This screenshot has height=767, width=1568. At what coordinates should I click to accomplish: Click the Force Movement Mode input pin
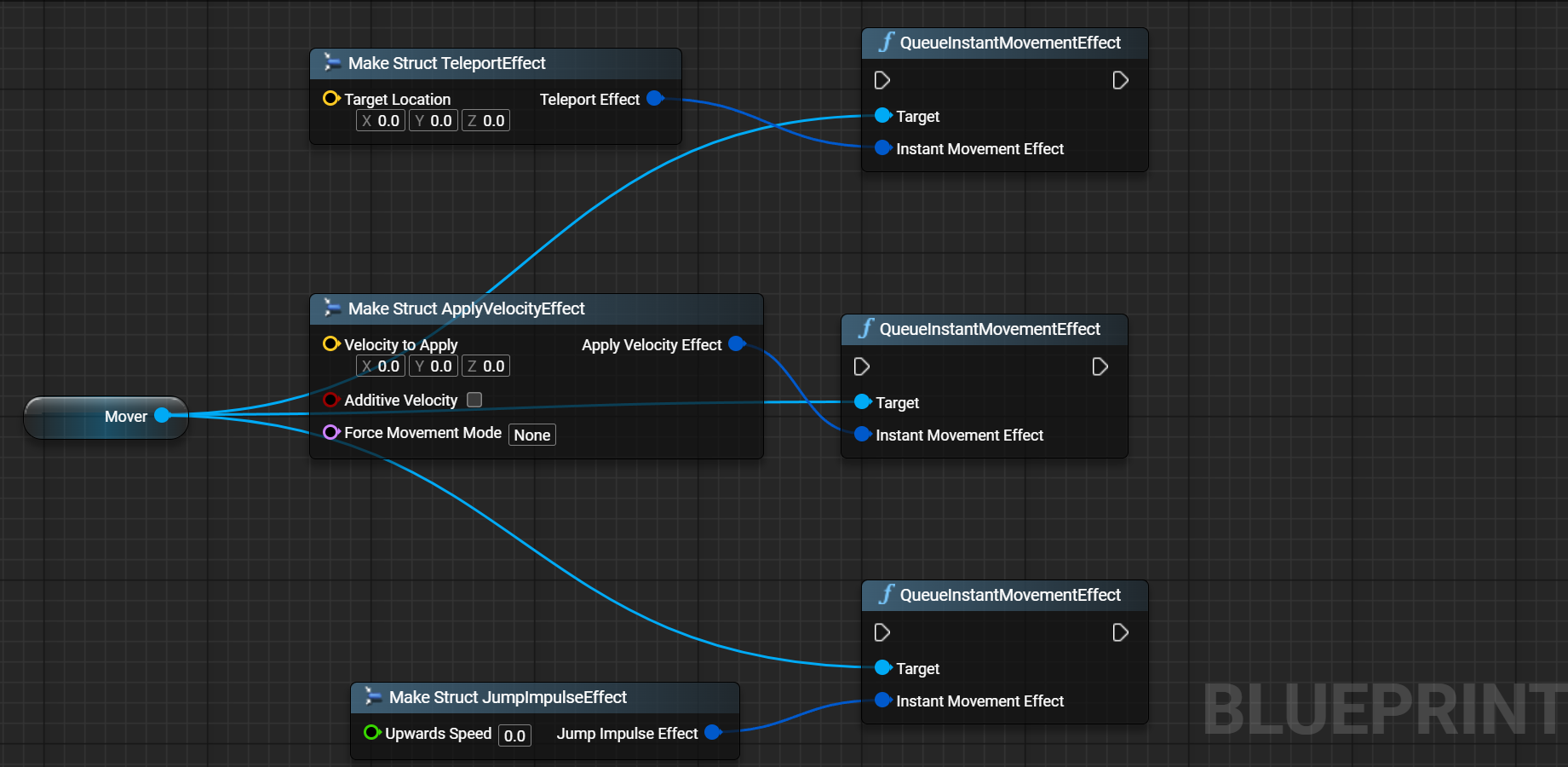tap(331, 432)
